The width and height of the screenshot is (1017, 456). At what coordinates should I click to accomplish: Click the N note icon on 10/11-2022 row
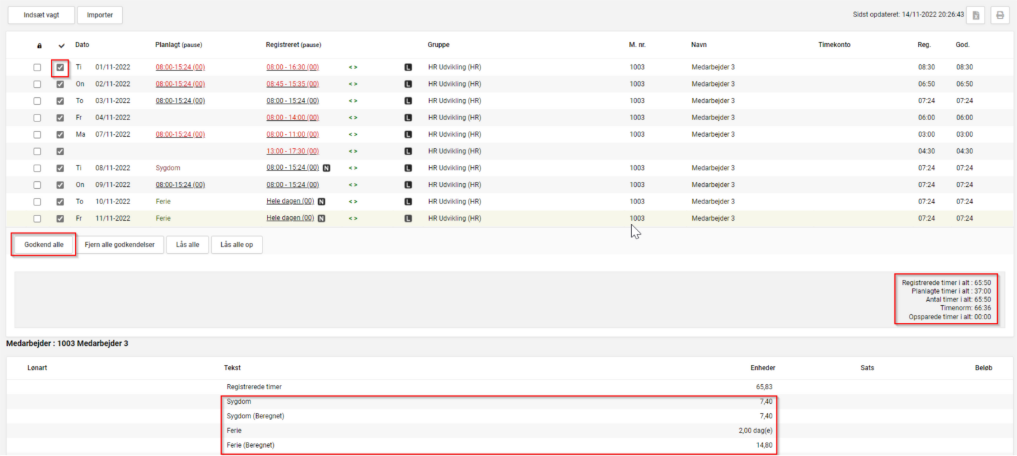(x=322, y=201)
